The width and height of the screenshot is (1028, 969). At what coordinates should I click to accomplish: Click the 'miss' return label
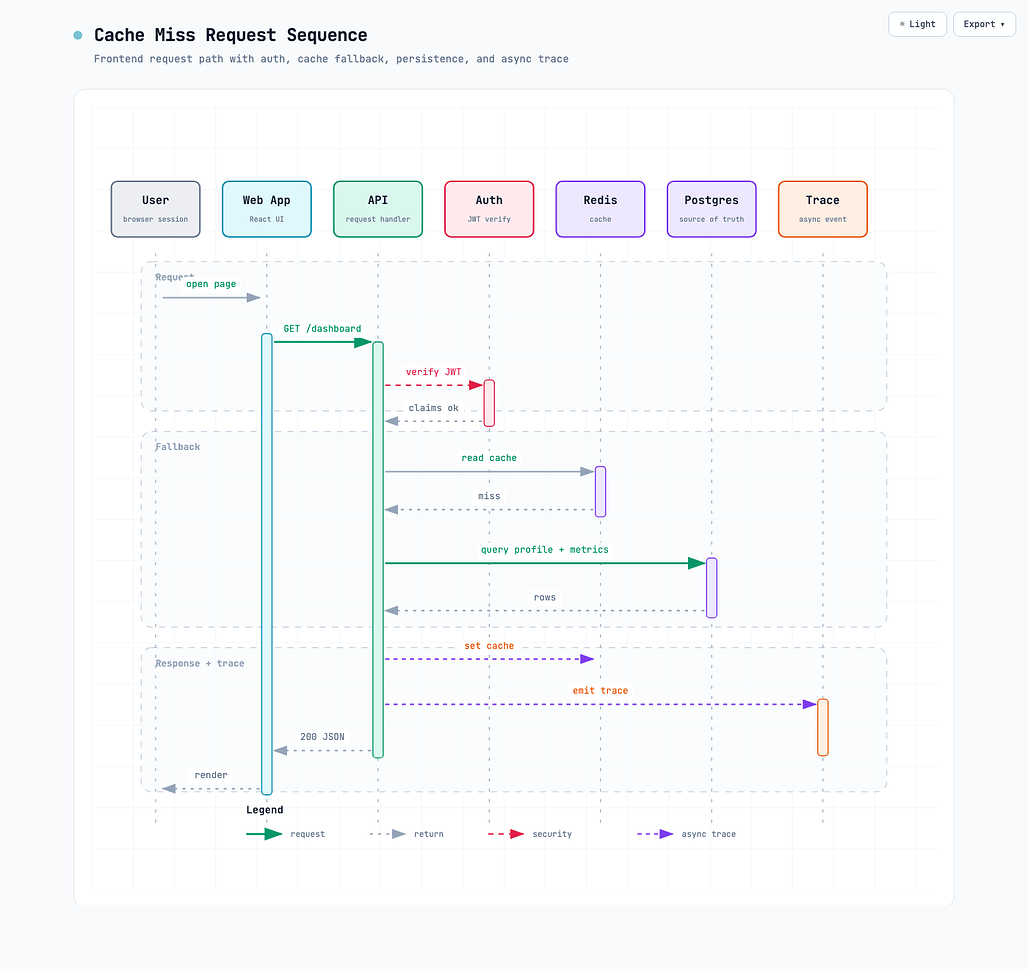(x=489, y=496)
